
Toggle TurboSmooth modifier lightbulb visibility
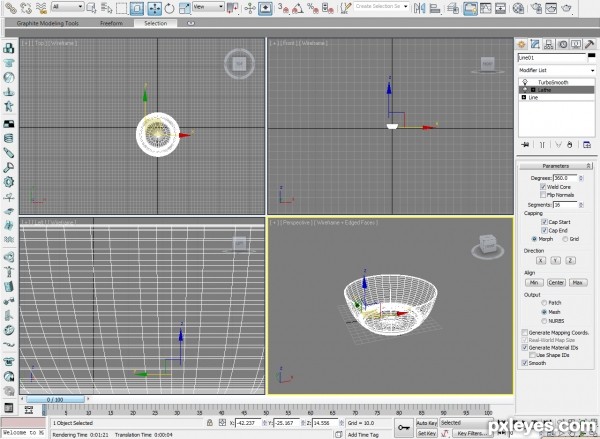point(525,82)
